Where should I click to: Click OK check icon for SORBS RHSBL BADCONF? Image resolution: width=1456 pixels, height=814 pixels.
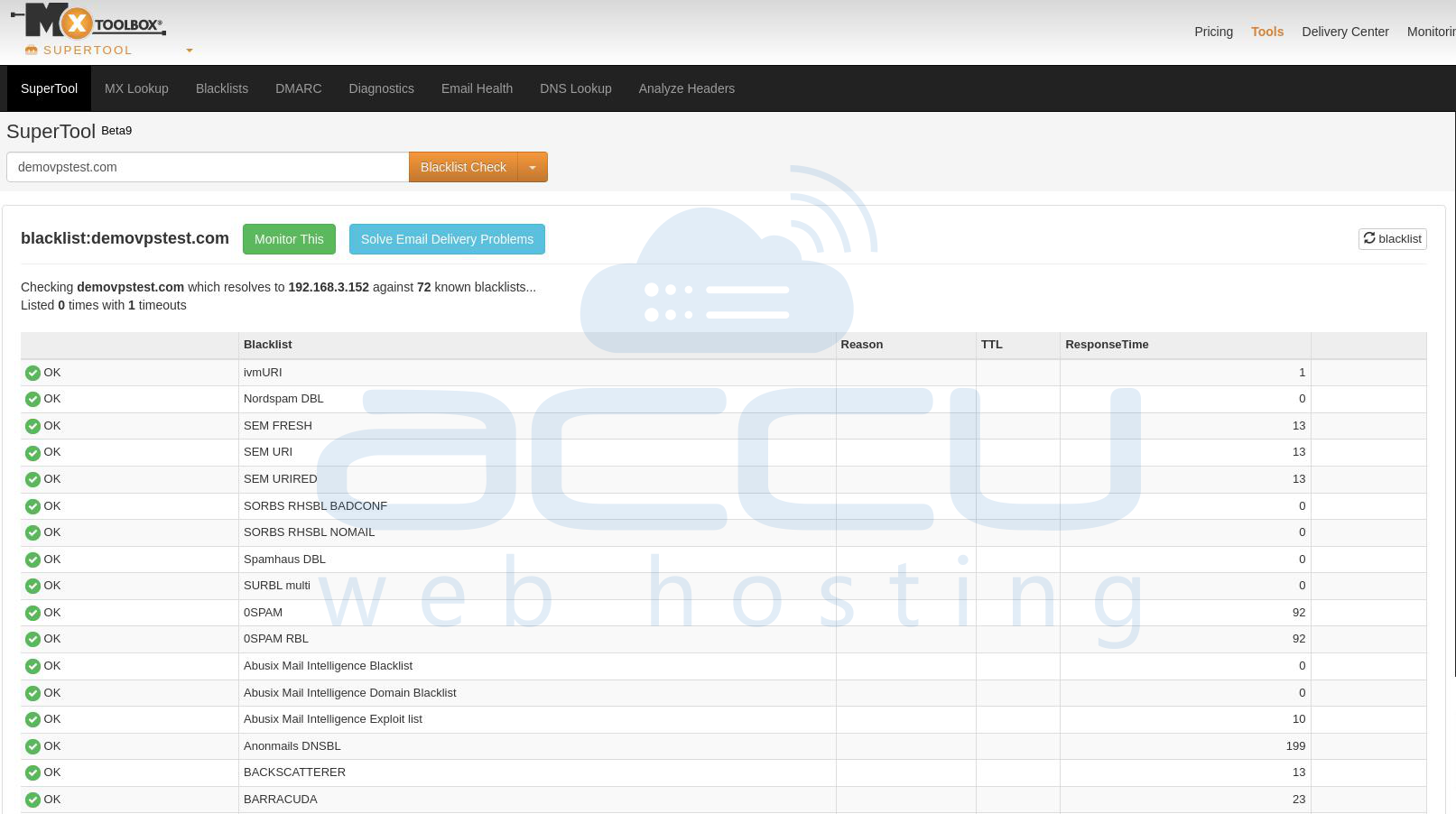[32, 506]
